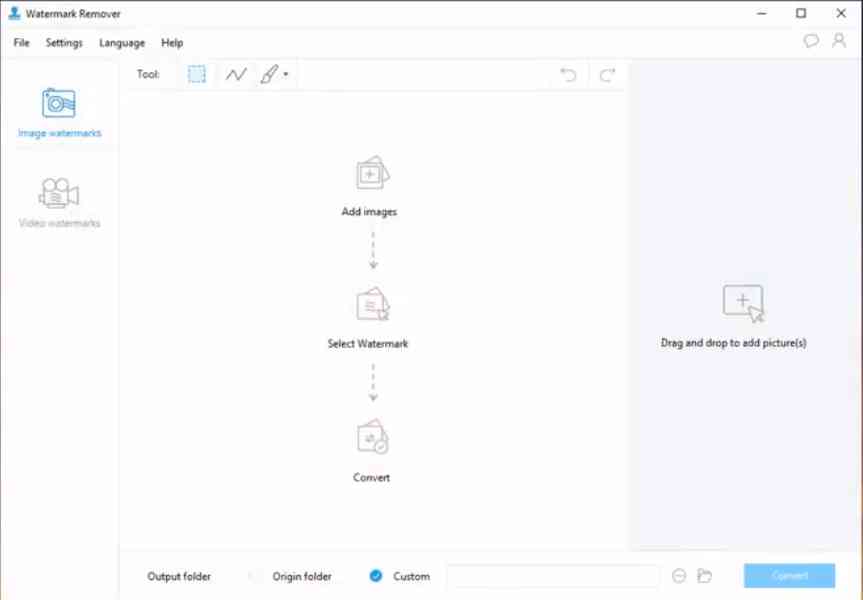Open the File menu
The width and height of the screenshot is (863, 600).
tap(21, 42)
